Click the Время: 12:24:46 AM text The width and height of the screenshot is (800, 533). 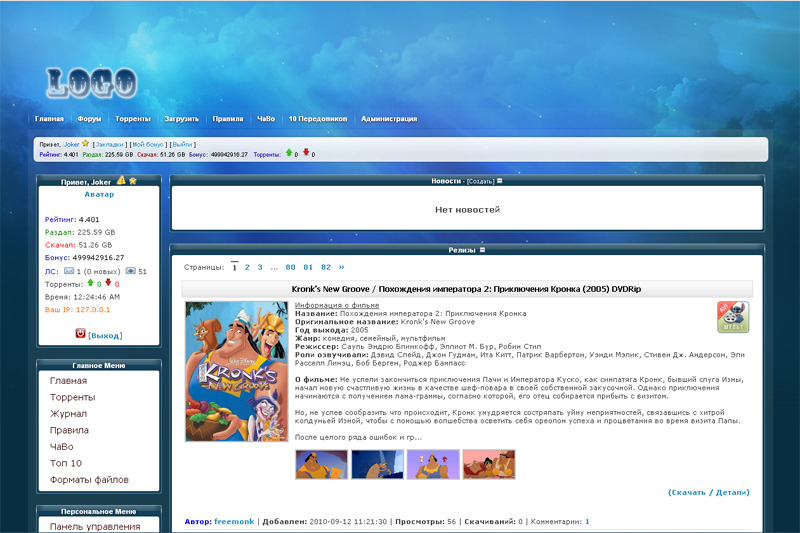click(83, 297)
